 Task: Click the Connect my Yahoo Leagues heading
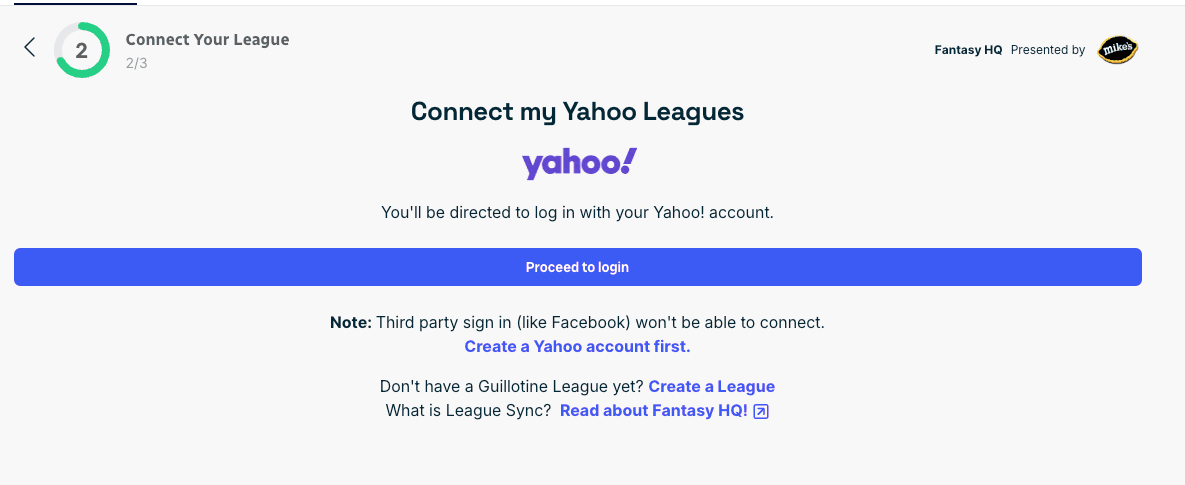(577, 111)
